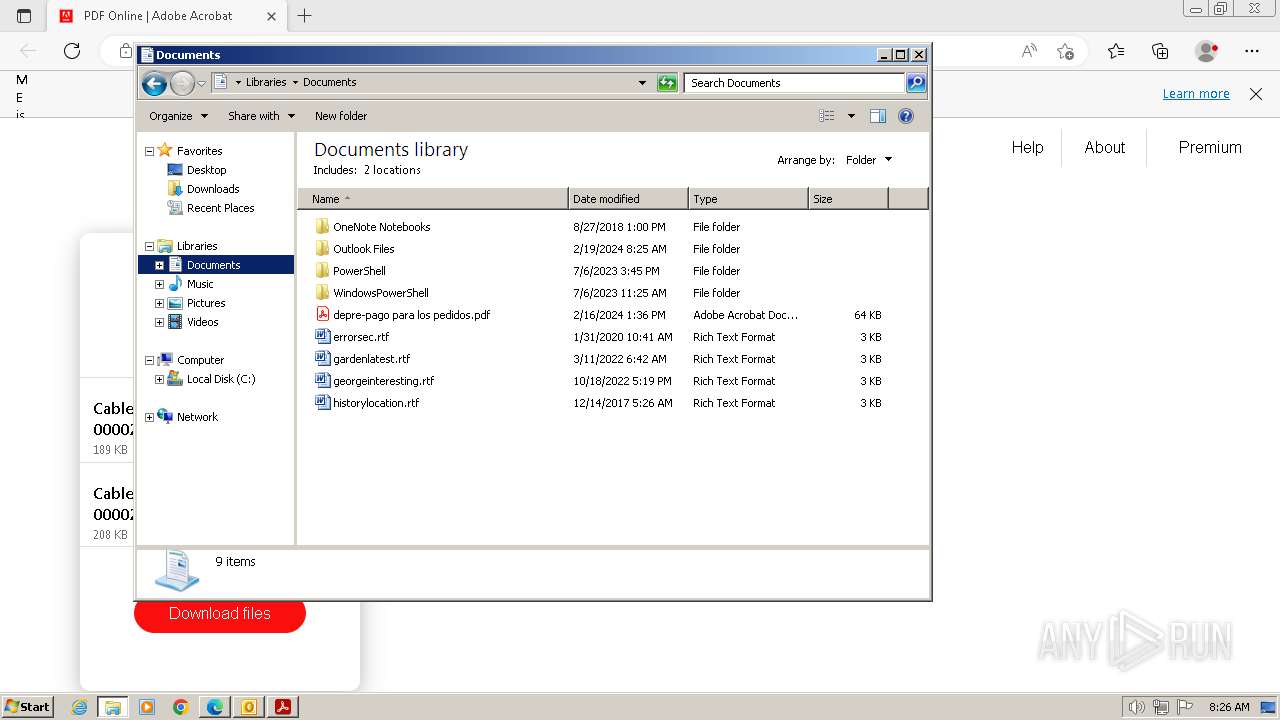The height and width of the screenshot is (720, 1280).
Task: Open Downloads under Favorites
Action: (x=213, y=189)
